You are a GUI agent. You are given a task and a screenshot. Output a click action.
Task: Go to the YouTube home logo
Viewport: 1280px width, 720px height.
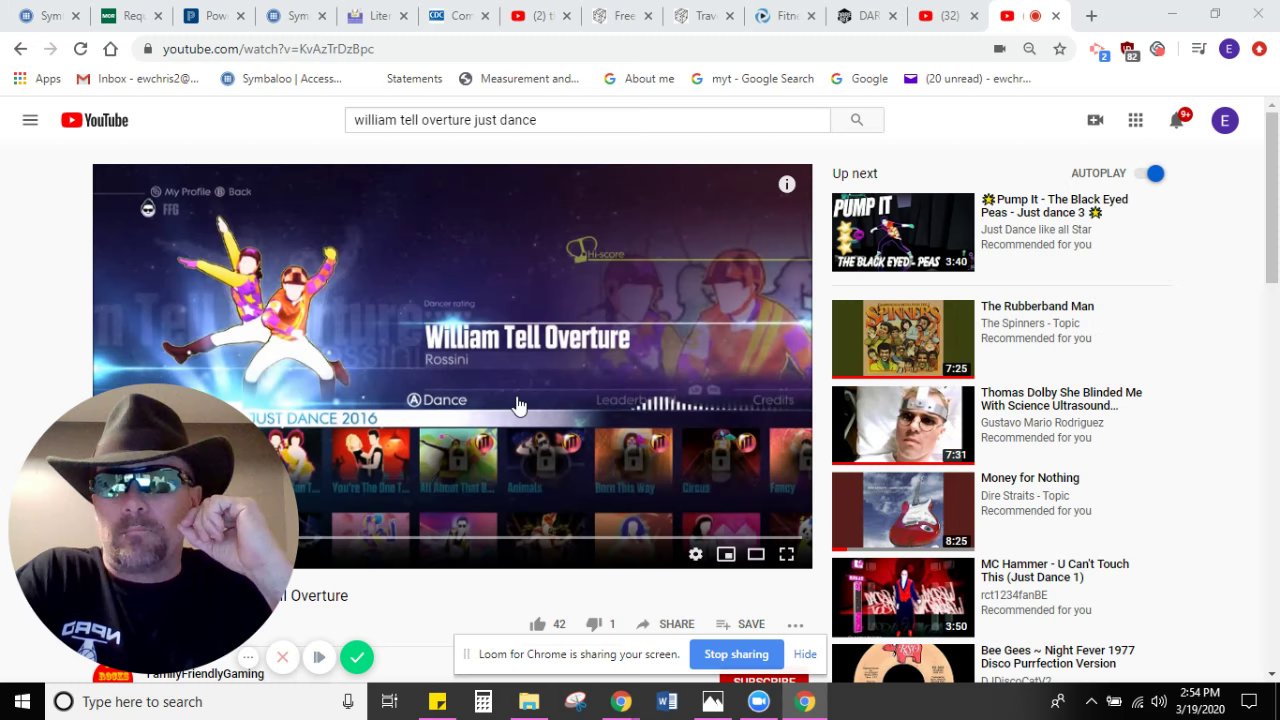pos(95,120)
